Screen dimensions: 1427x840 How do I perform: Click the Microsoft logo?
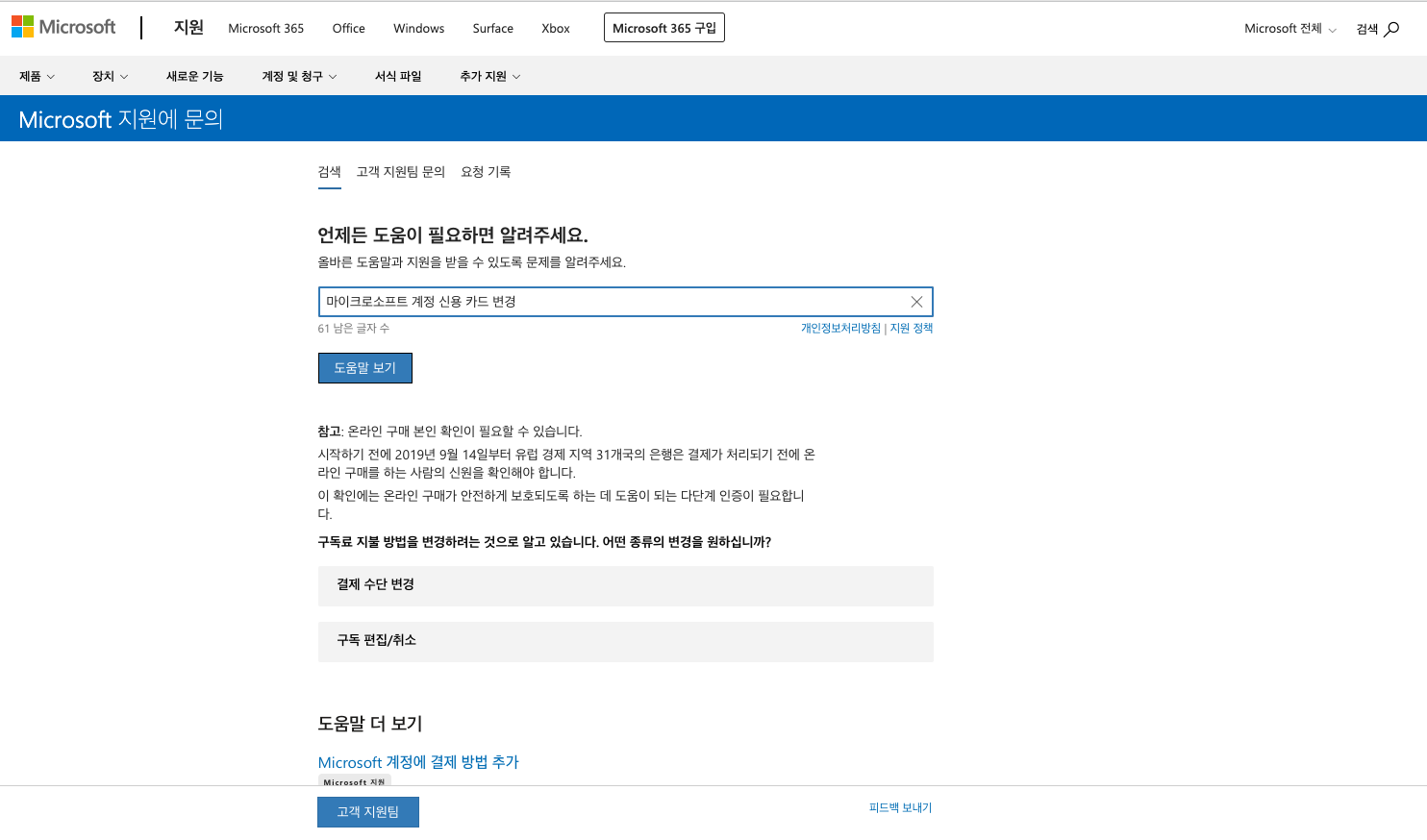[x=63, y=27]
